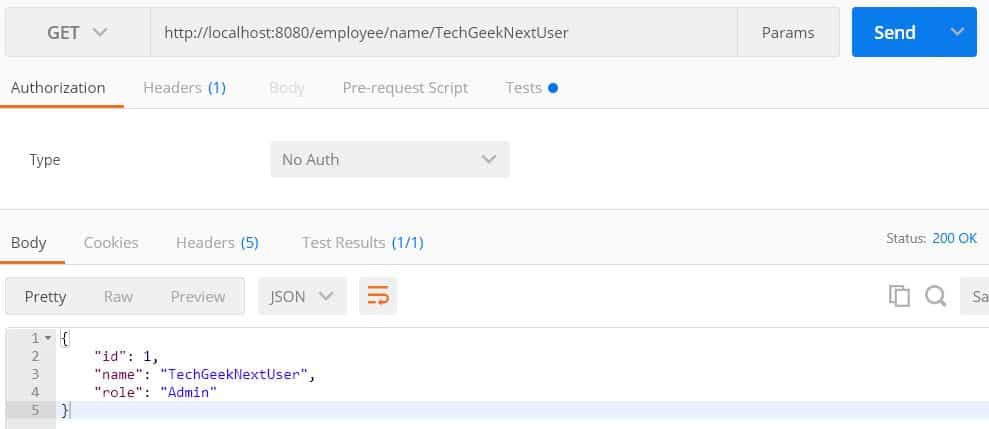The width and height of the screenshot is (989, 429).
Task: Open the Params editor
Action: point(788,32)
